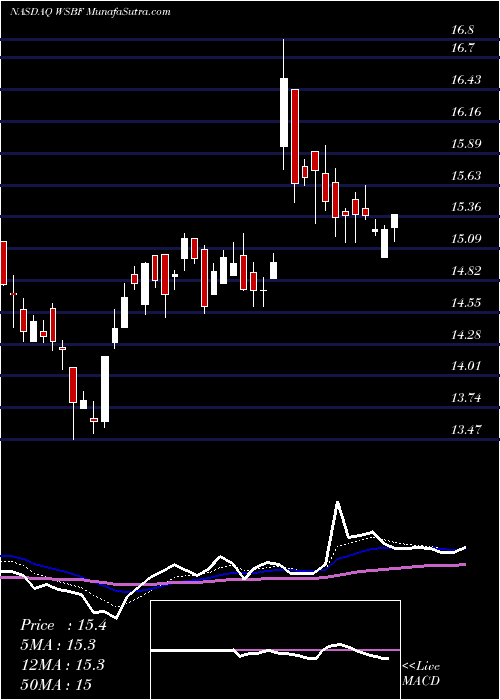Click the 14.28 price axis label
This screenshot has height=700, width=500.
coord(466,334)
